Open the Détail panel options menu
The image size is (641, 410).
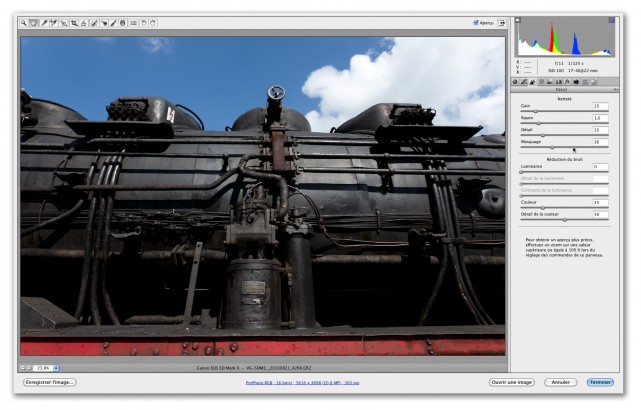click(615, 90)
